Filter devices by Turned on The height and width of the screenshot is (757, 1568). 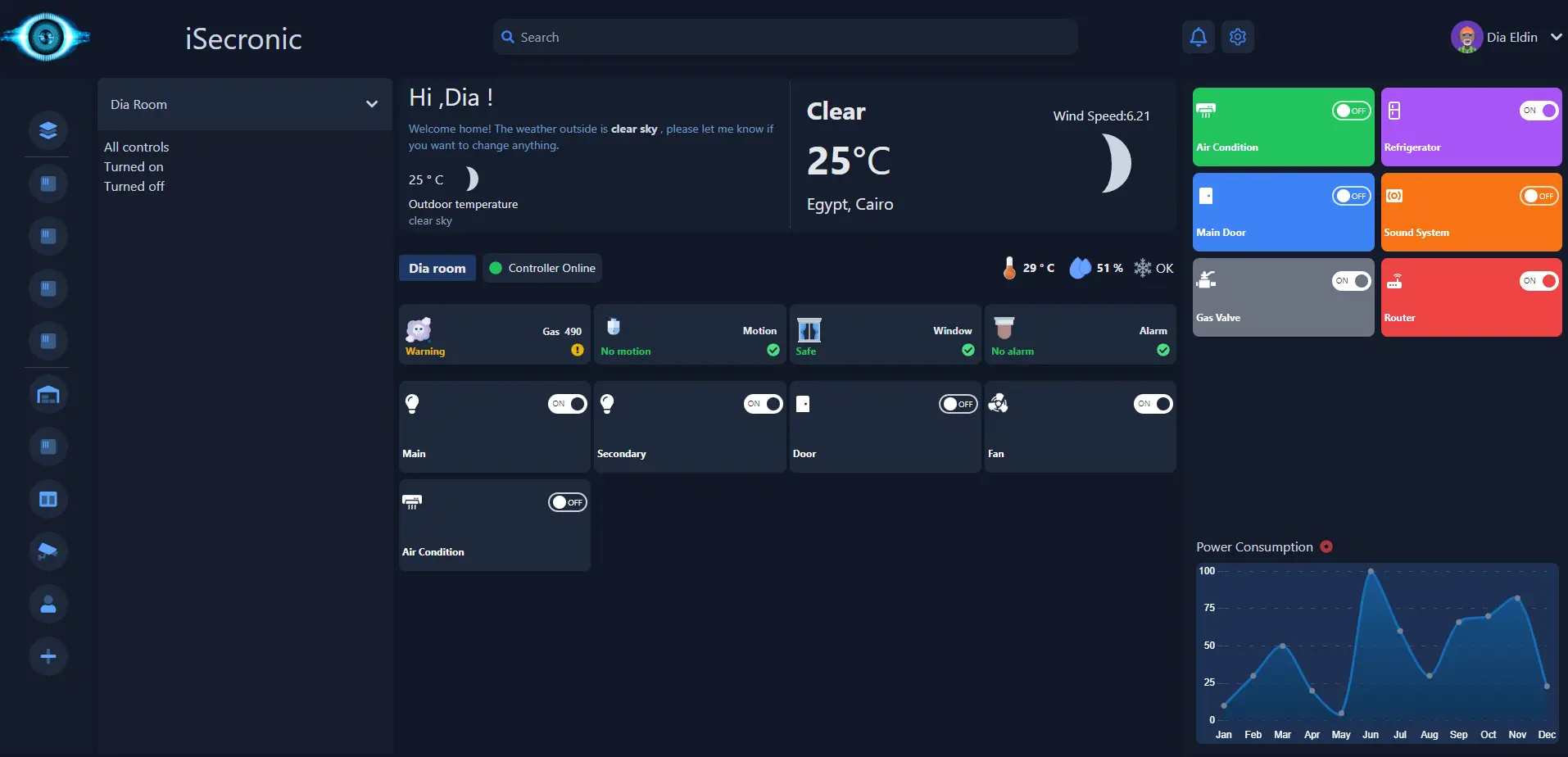coord(134,166)
